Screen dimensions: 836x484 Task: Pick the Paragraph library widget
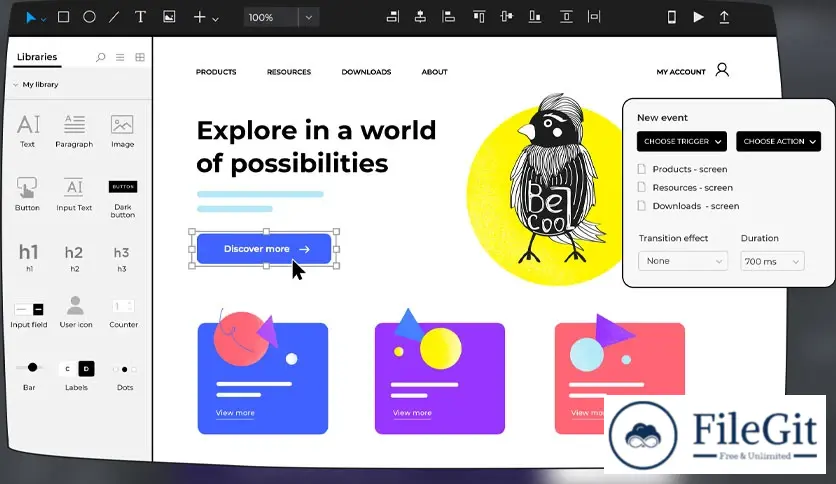point(74,131)
